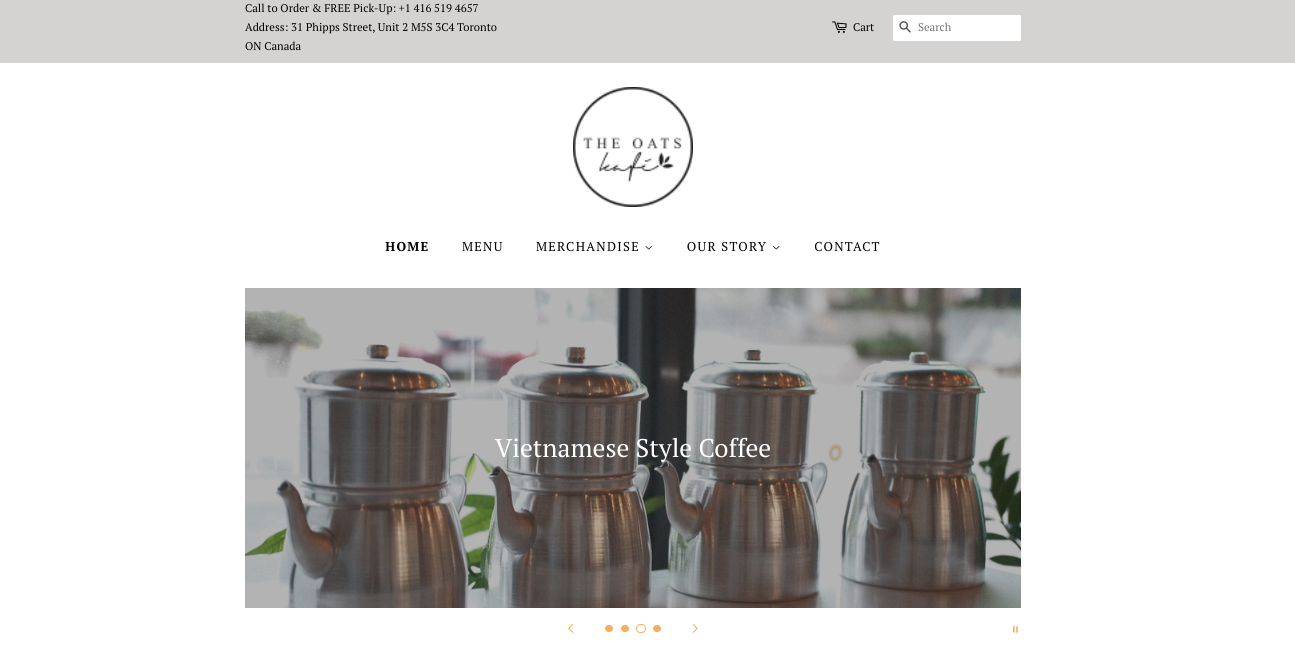Image resolution: width=1295 pixels, height=667 pixels.
Task: Expand the Our Story dropdown menu
Action: pos(733,247)
